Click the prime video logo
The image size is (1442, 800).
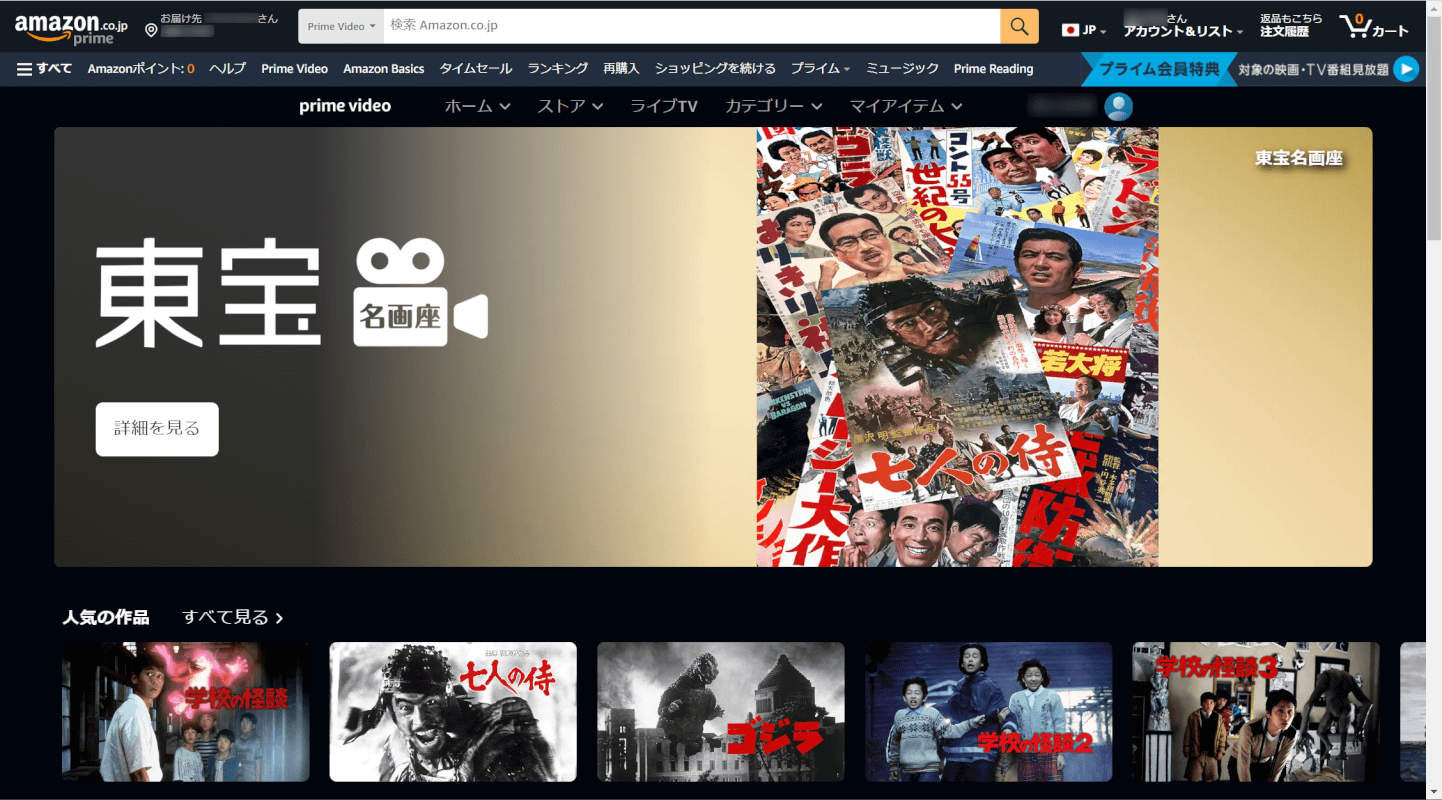(x=345, y=106)
